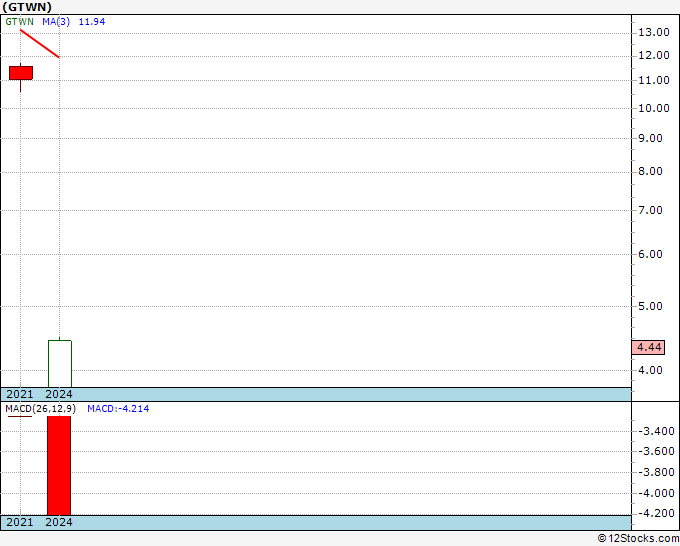Image resolution: width=680 pixels, height=546 pixels.
Task: Click the 4.00 price axis label
Action: 650,370
